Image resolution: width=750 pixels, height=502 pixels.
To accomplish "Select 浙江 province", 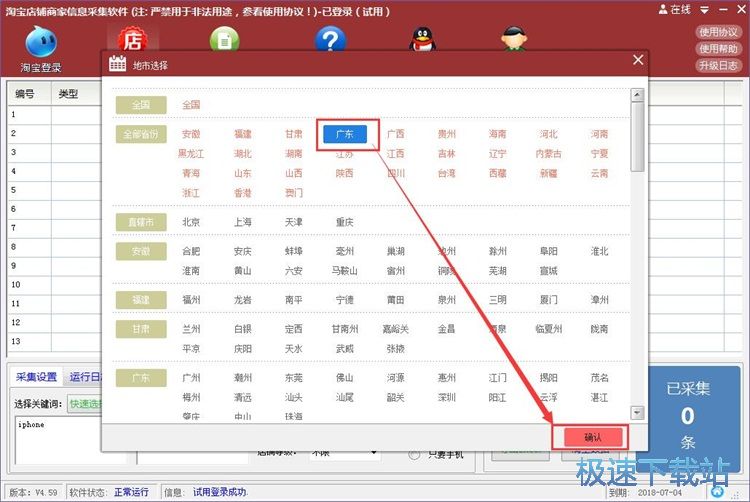I will (x=191, y=193).
